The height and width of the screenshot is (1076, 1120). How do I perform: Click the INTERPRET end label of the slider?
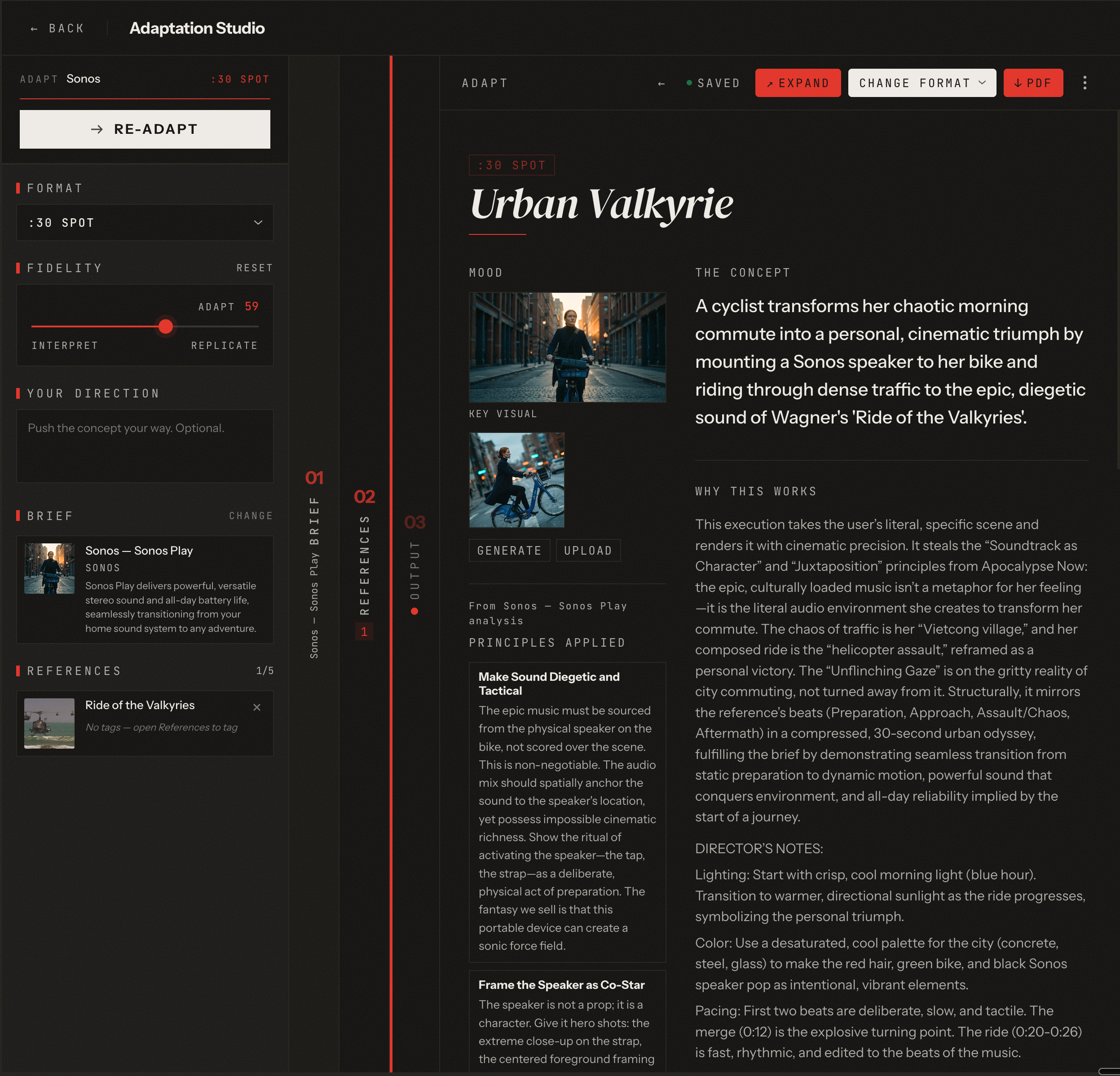[65, 346]
